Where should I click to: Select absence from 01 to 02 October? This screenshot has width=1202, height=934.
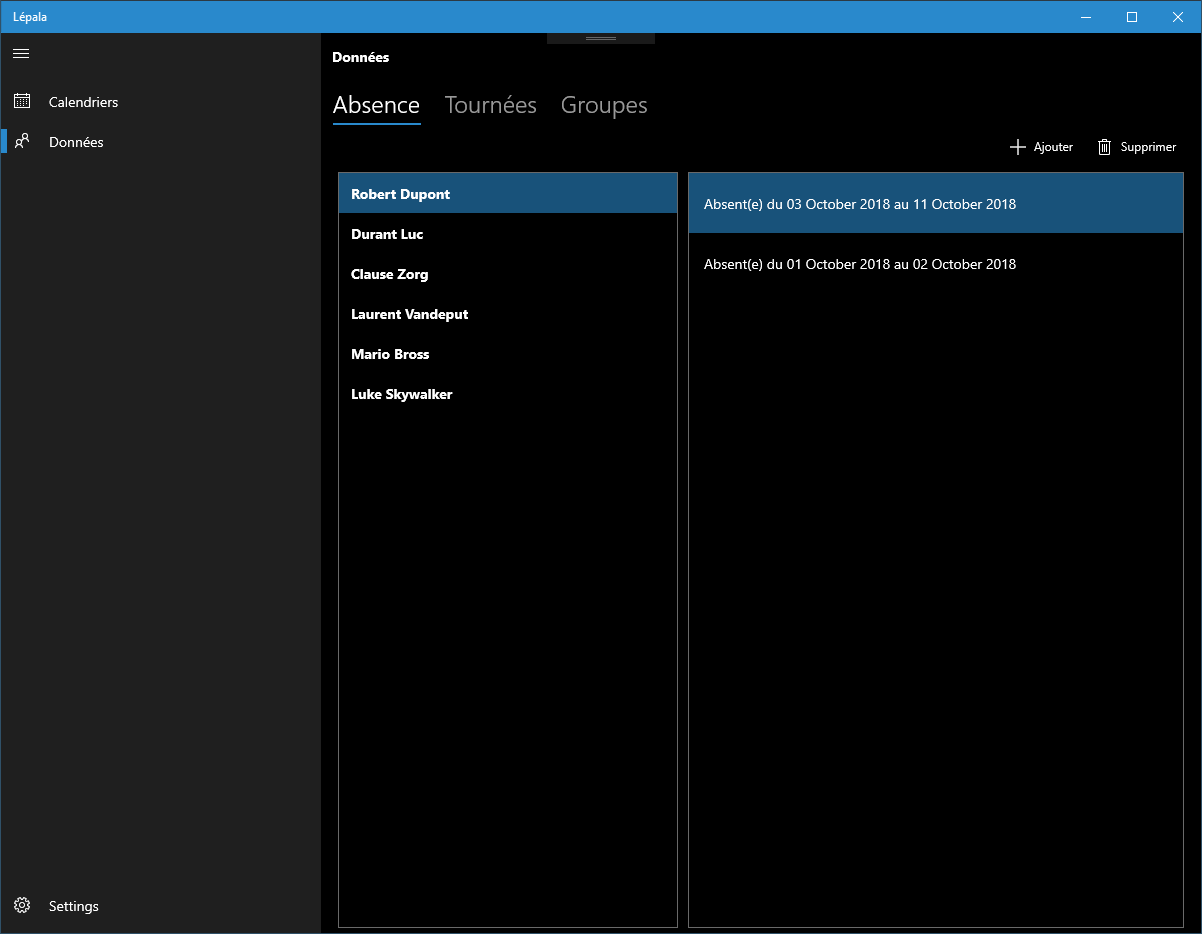[936, 264]
